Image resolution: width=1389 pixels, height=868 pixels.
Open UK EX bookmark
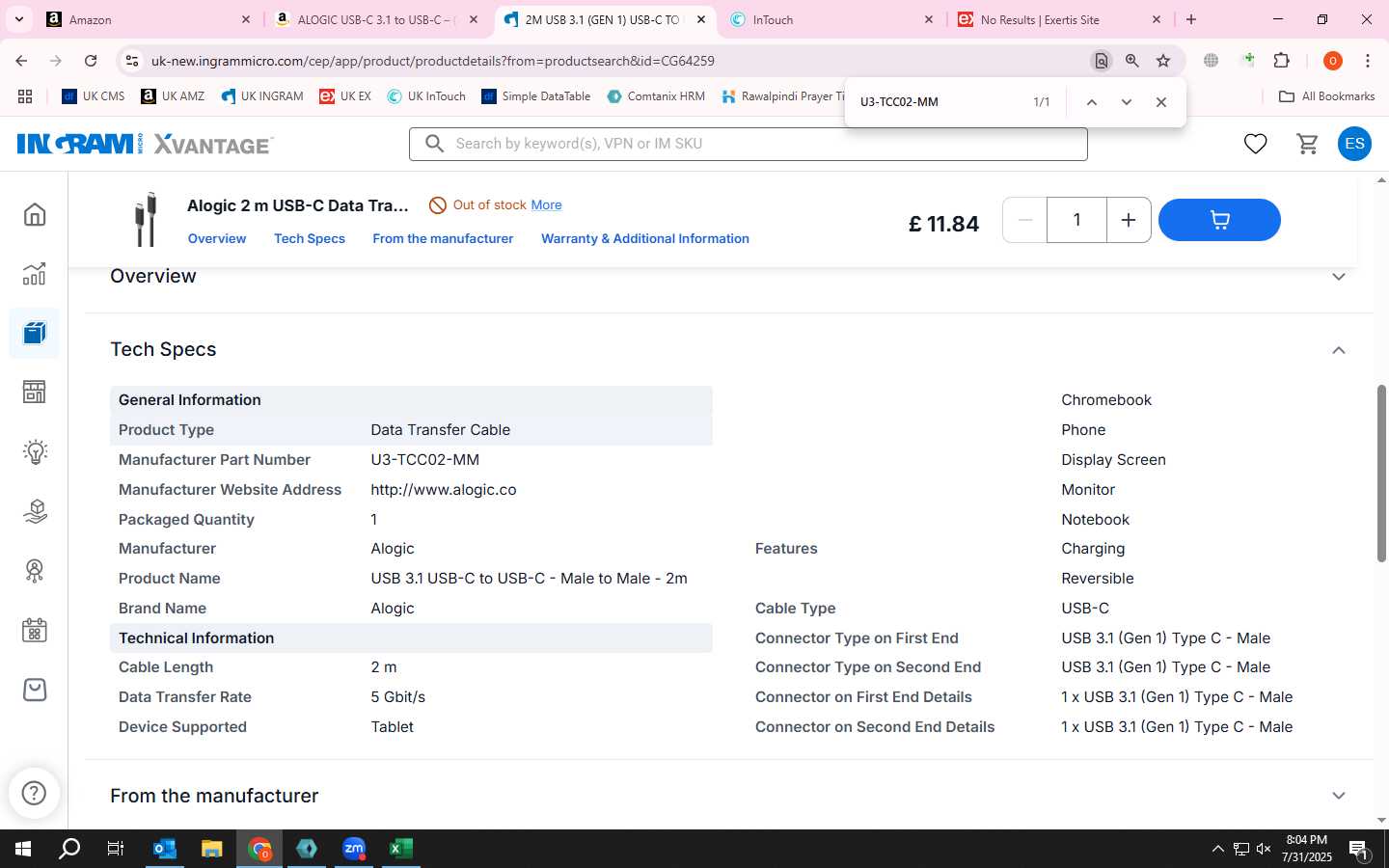[x=345, y=96]
